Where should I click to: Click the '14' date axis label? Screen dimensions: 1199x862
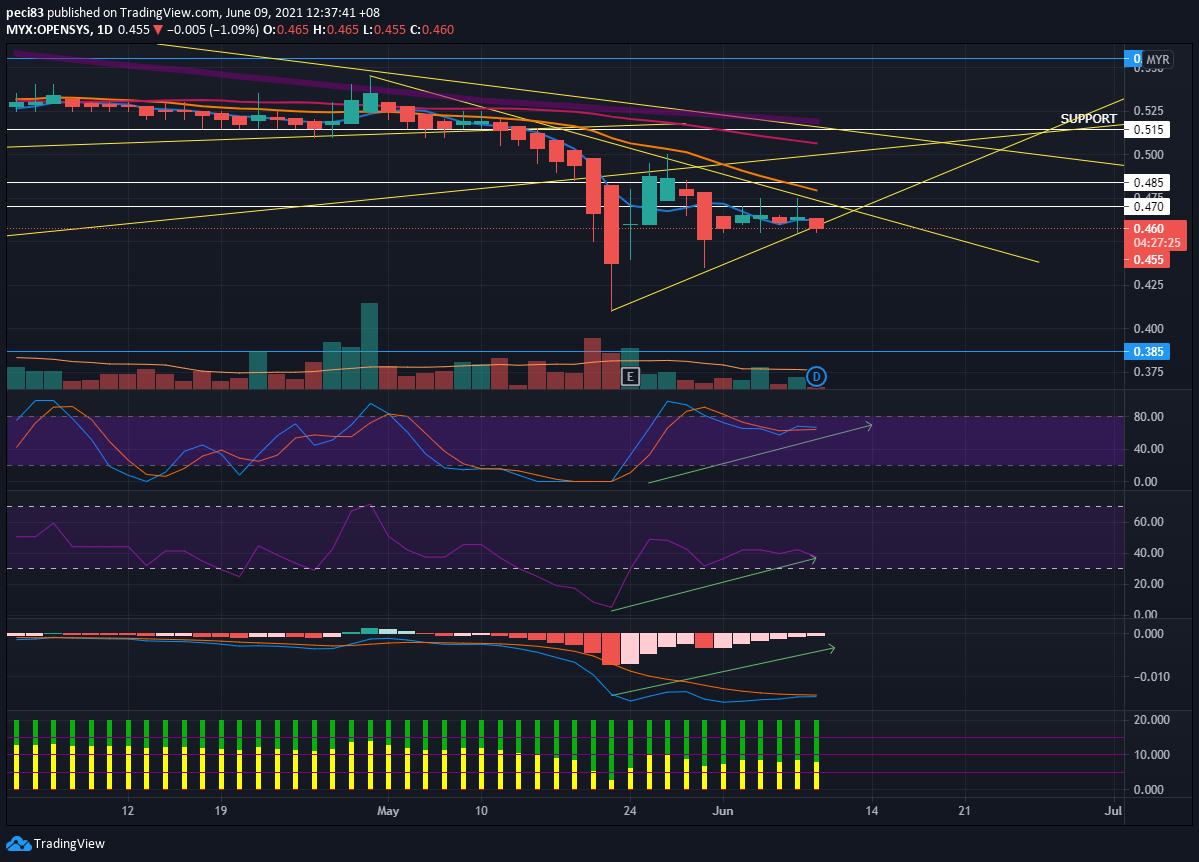pyautogui.click(x=872, y=811)
